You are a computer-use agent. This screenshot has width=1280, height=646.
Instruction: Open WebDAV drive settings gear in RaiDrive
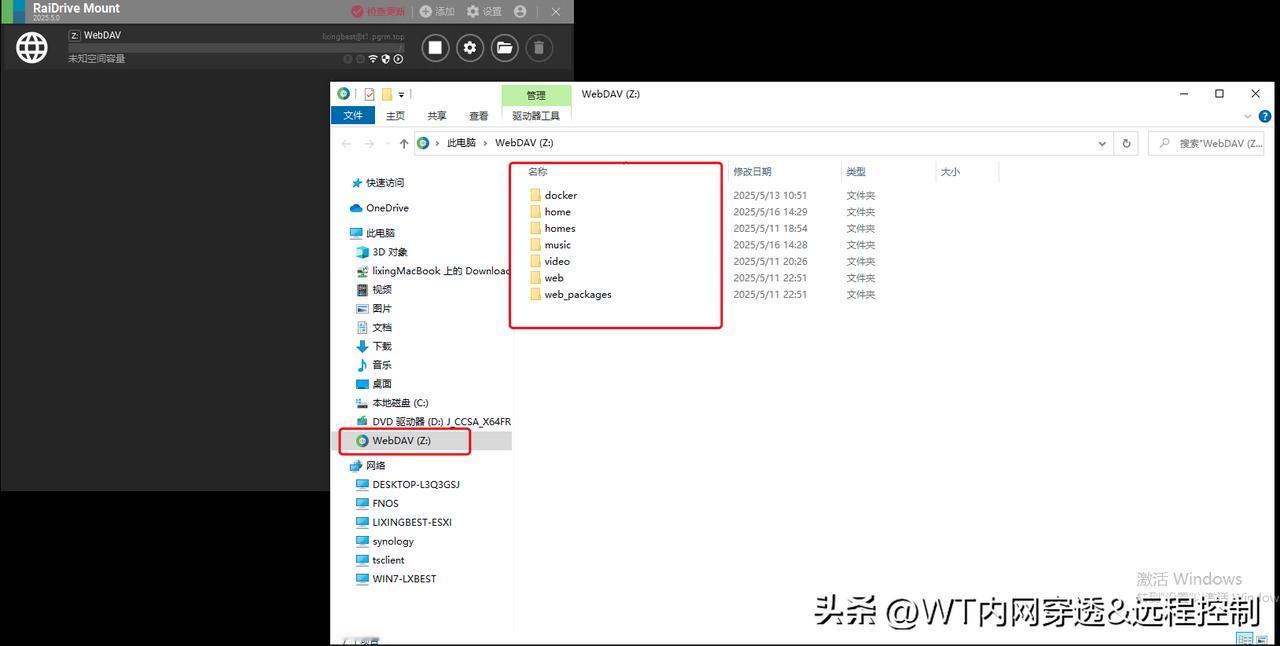(470, 47)
